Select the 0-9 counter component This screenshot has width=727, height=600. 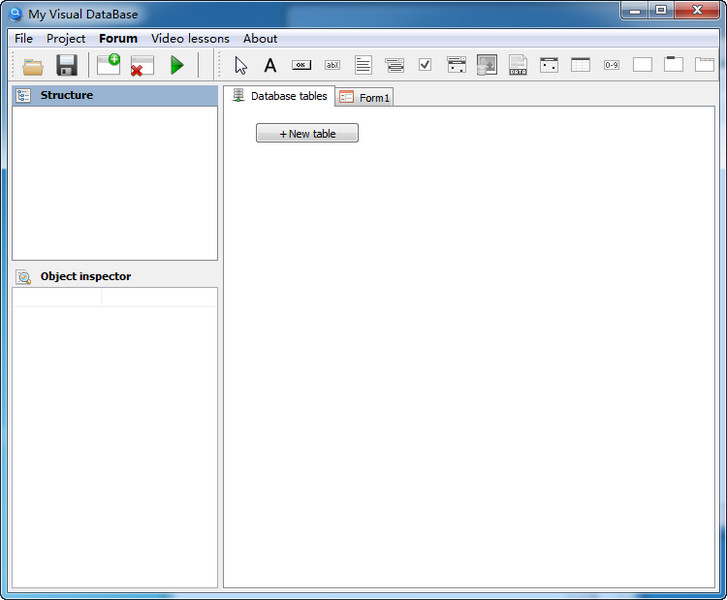point(611,65)
